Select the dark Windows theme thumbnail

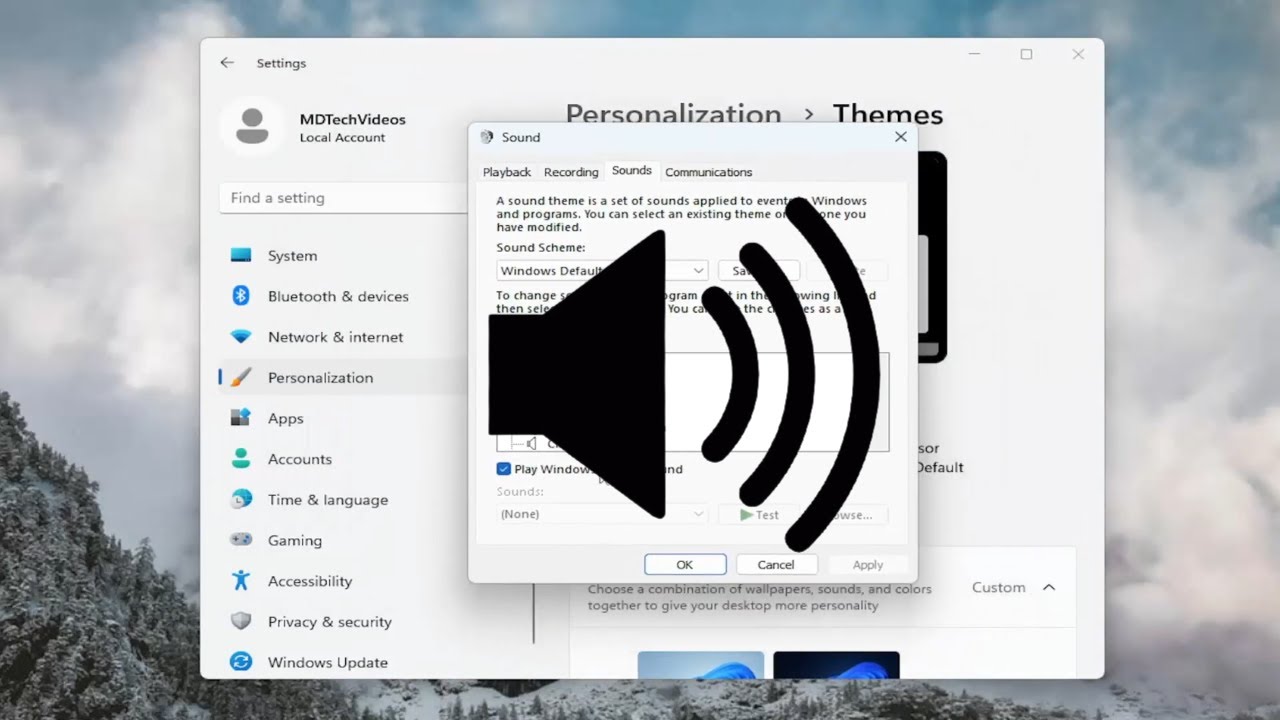coord(836,666)
